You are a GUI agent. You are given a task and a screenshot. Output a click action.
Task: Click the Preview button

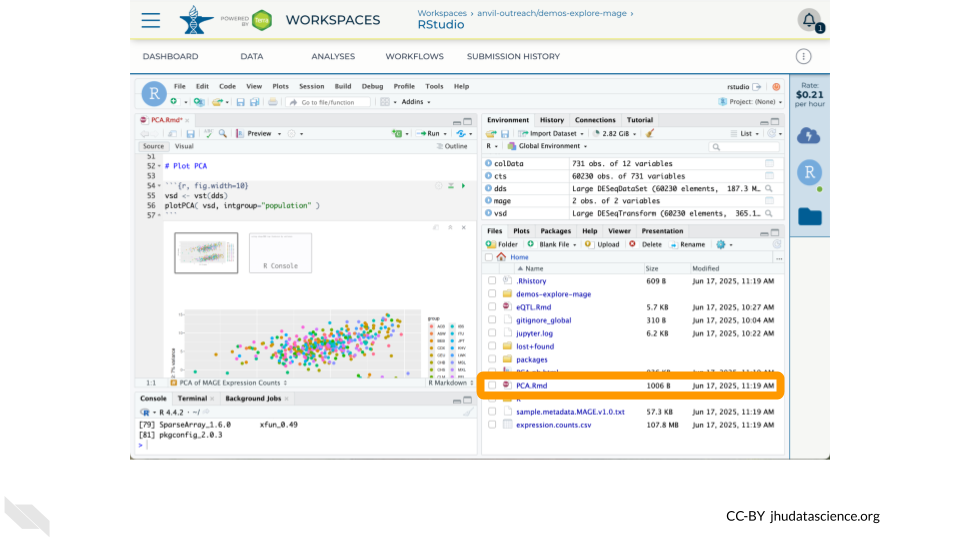click(x=255, y=133)
